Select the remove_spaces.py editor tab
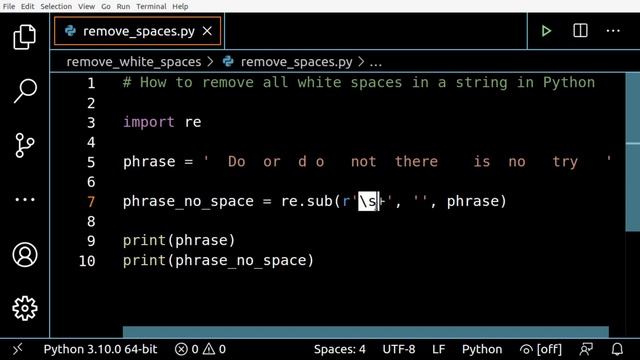This screenshot has width=640, height=360. 138,31
